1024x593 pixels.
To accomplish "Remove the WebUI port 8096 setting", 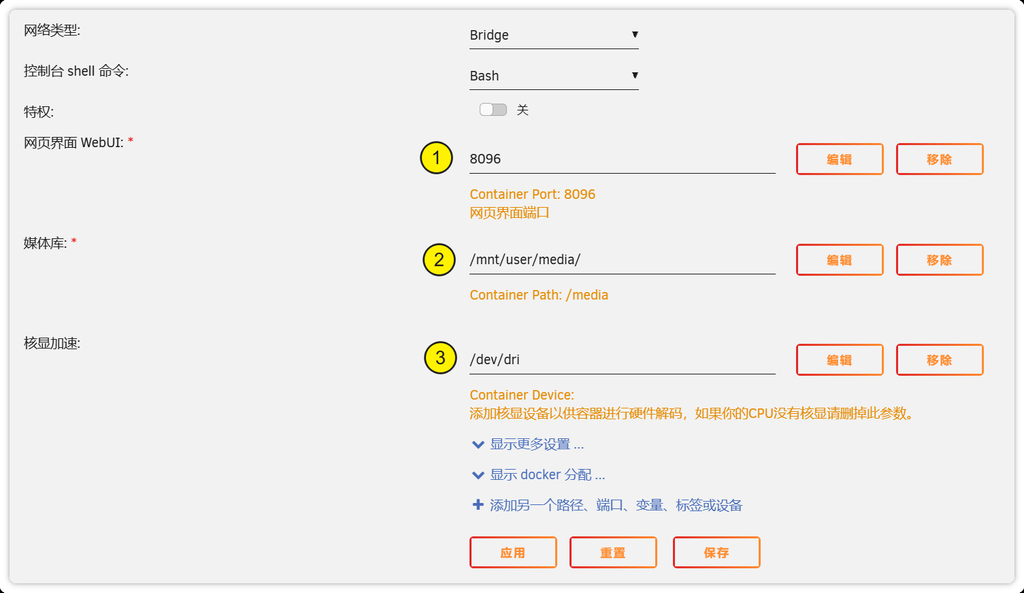I will [x=939, y=159].
